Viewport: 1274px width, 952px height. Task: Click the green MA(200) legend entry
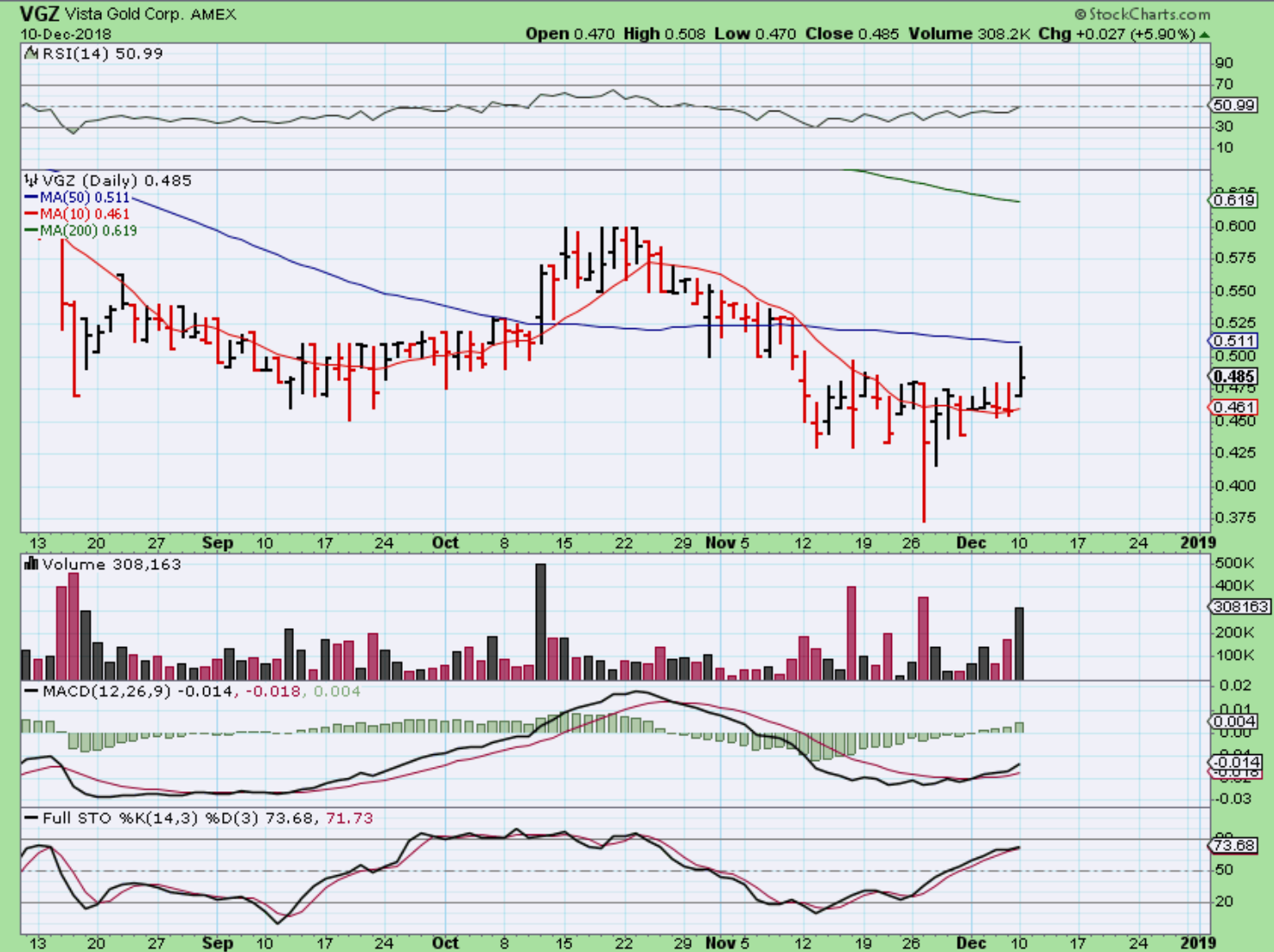(x=81, y=231)
